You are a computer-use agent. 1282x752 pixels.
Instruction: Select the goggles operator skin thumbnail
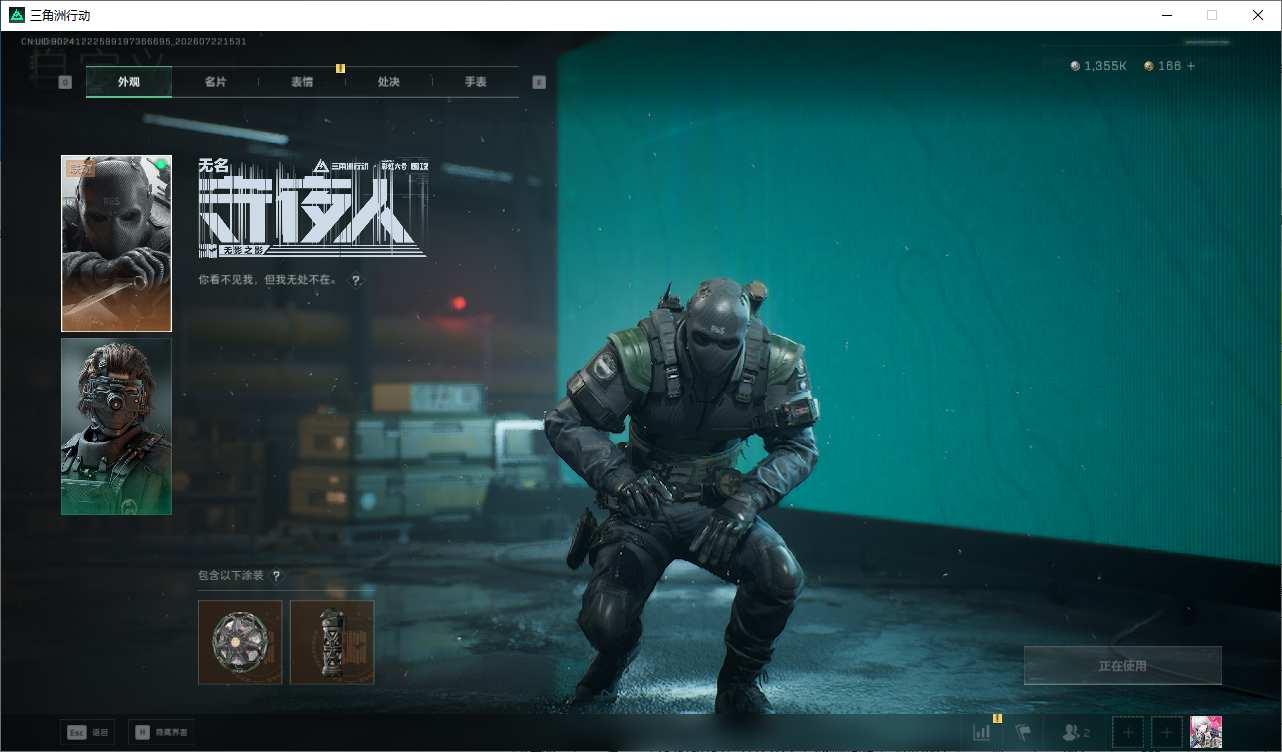(x=116, y=426)
